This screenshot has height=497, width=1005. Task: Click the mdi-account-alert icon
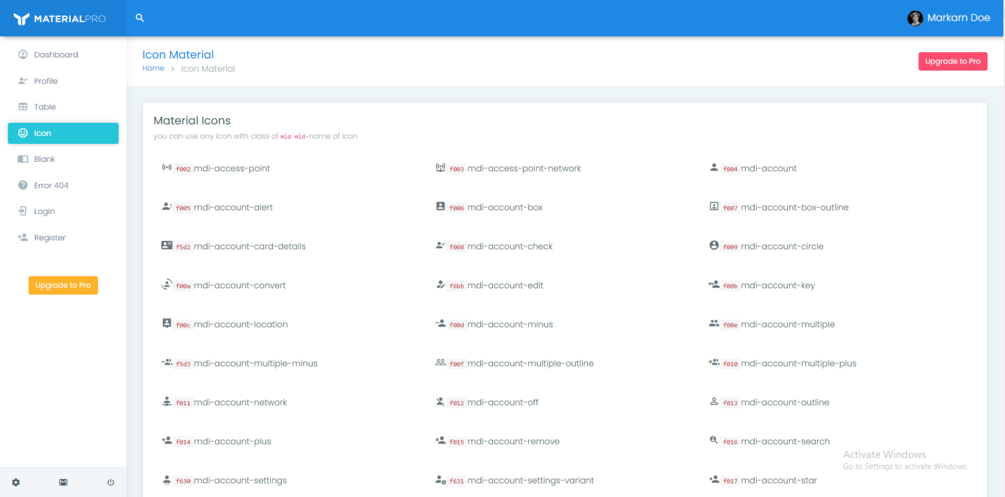coord(167,206)
